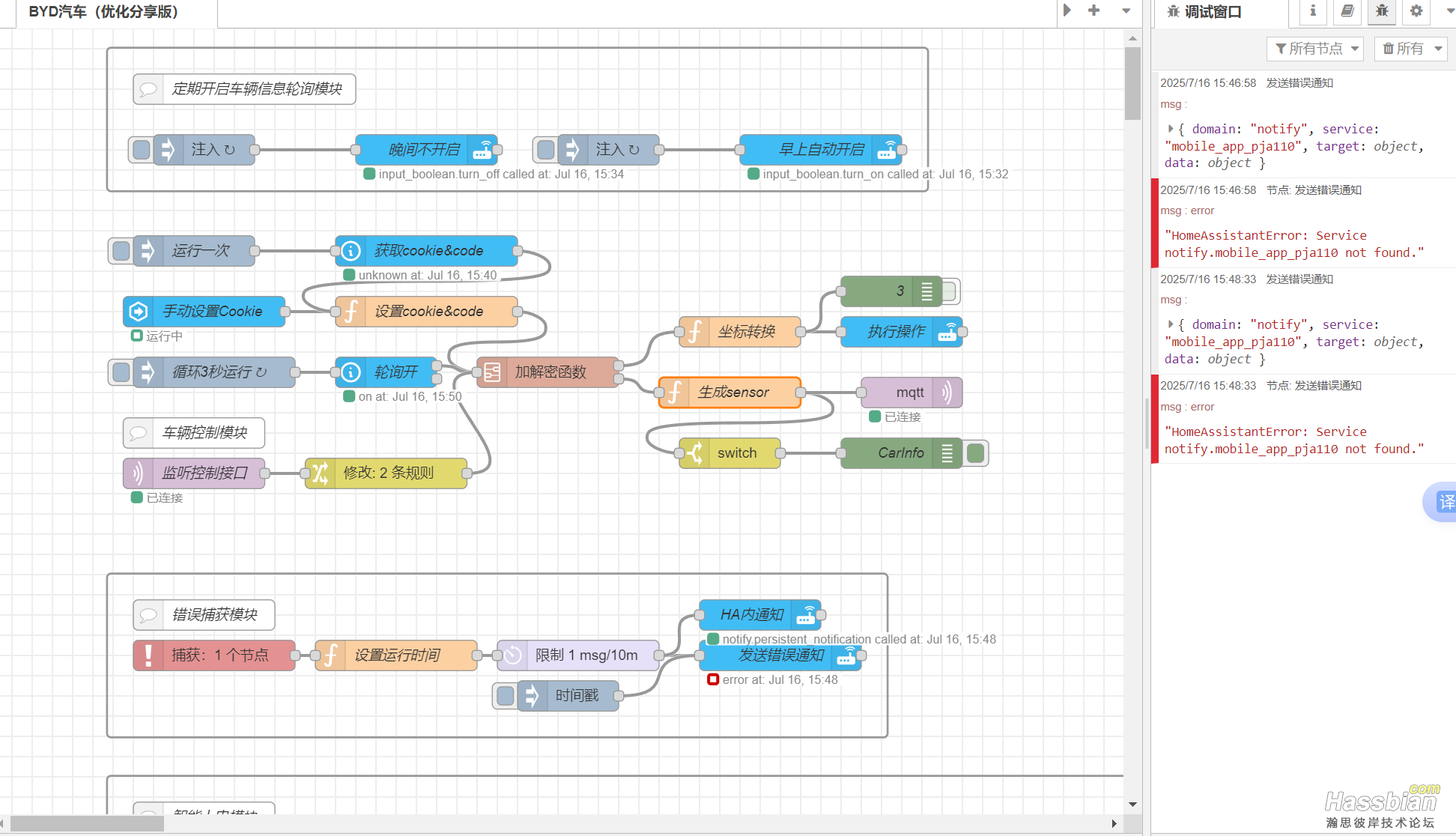
Task: Click the 早上自动开启 node's service icon
Action: (888, 150)
